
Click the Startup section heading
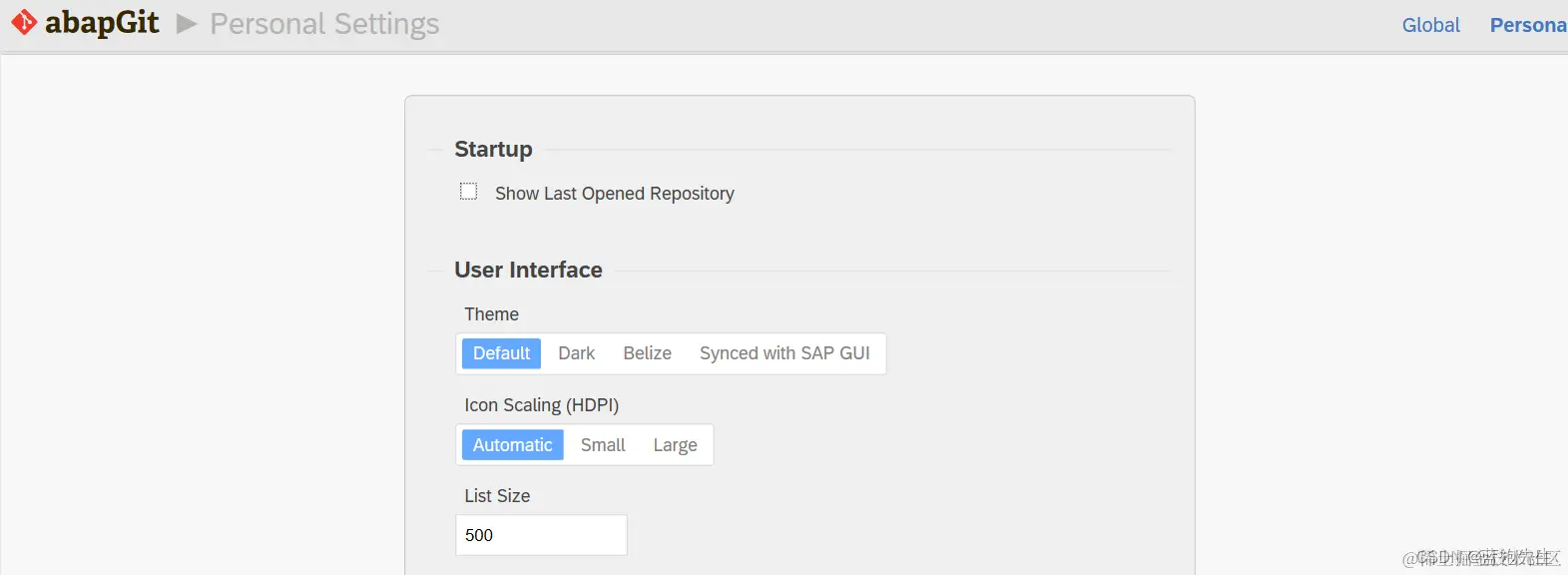(x=493, y=150)
